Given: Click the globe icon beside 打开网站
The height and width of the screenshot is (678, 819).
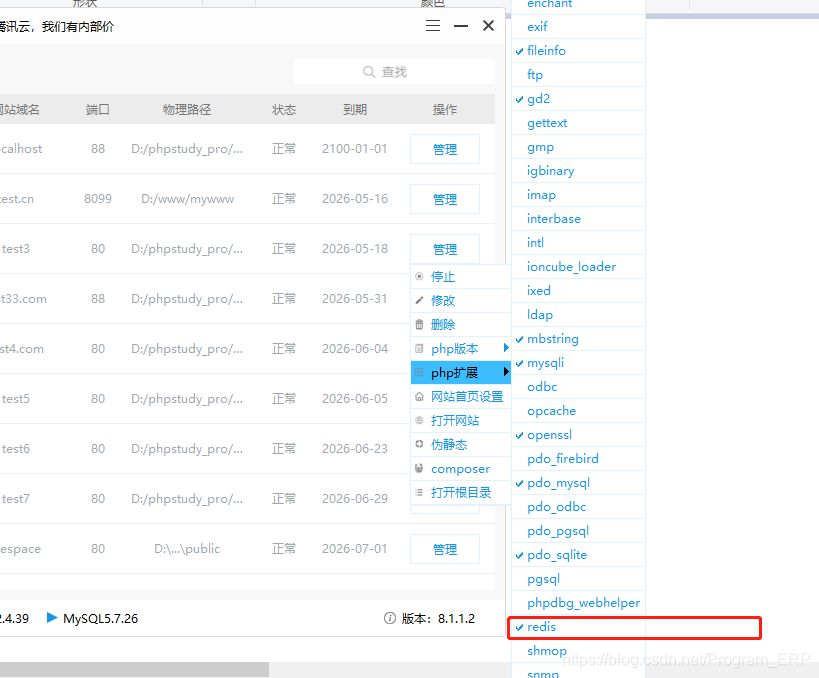Looking at the screenshot, I should pyautogui.click(x=419, y=420).
